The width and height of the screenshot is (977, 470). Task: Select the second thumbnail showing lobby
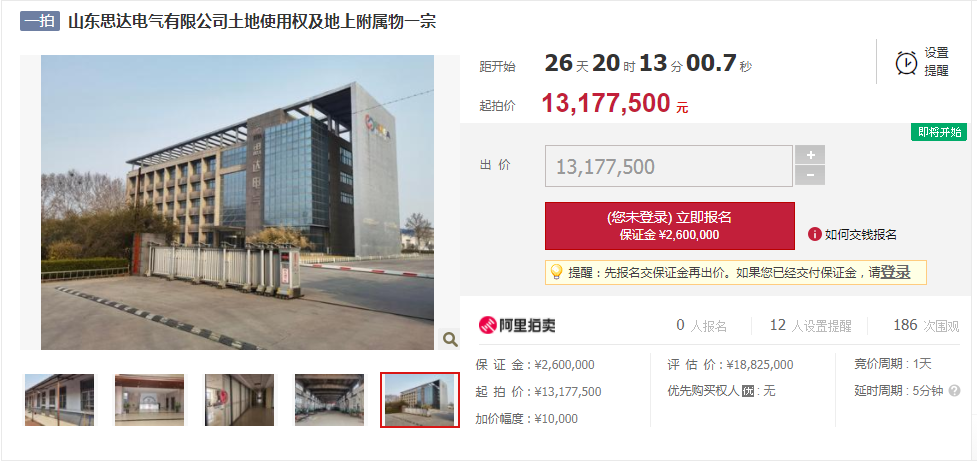(x=150, y=400)
